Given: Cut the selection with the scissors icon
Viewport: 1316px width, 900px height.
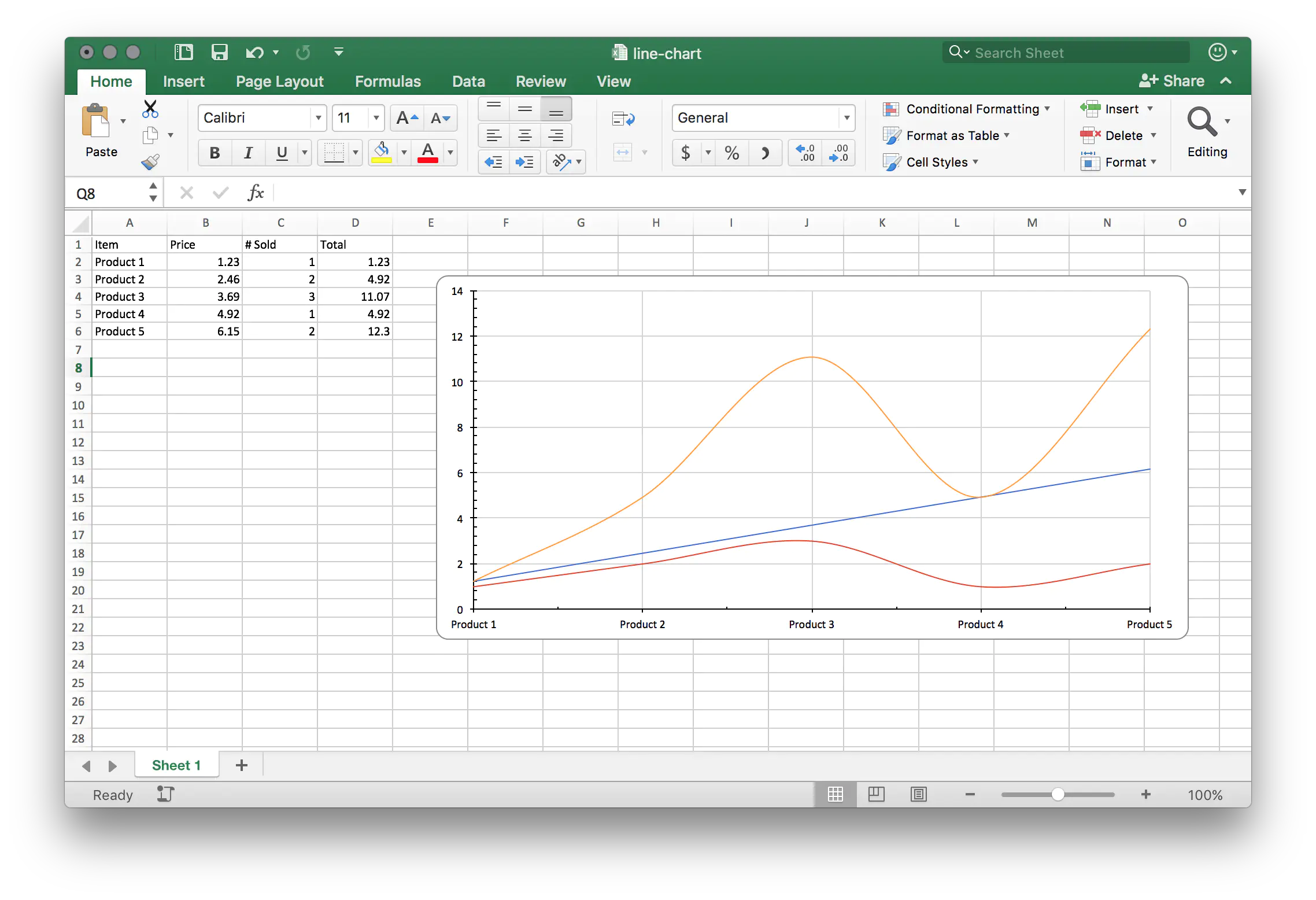Looking at the screenshot, I should tap(150, 109).
